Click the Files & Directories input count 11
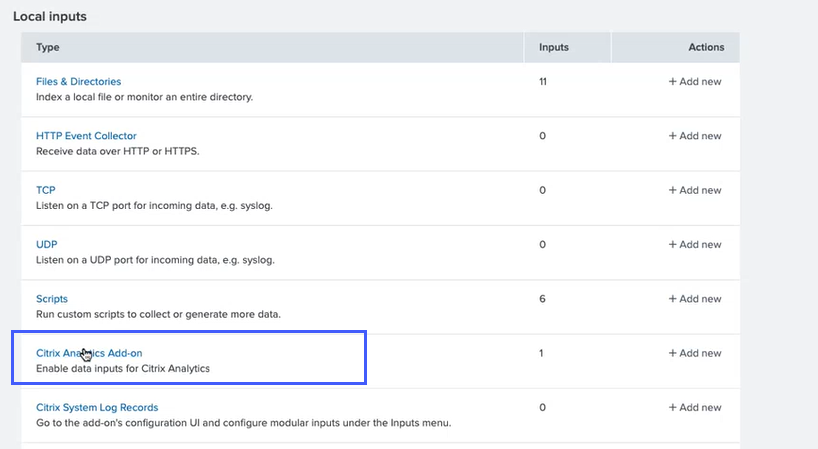Viewport: 818px width, 449px height. [543, 82]
